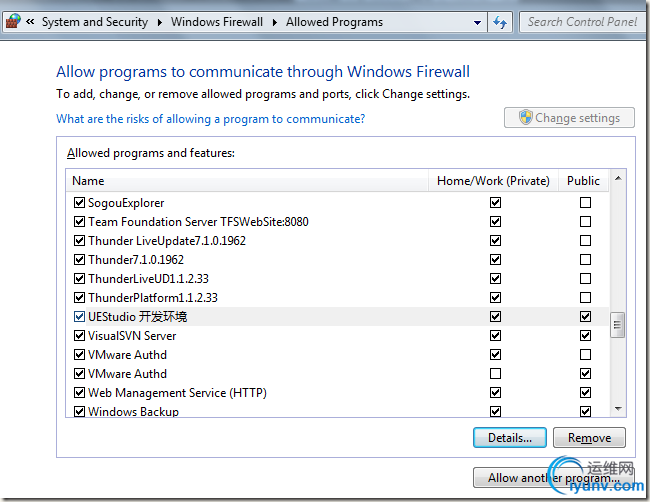Click the Name column header

pyautogui.click(x=247, y=181)
